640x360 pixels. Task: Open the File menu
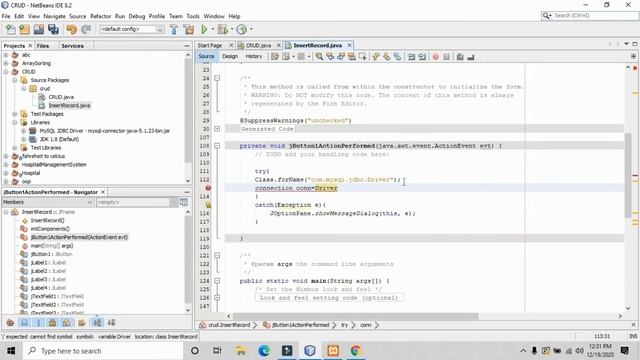pos(6,16)
